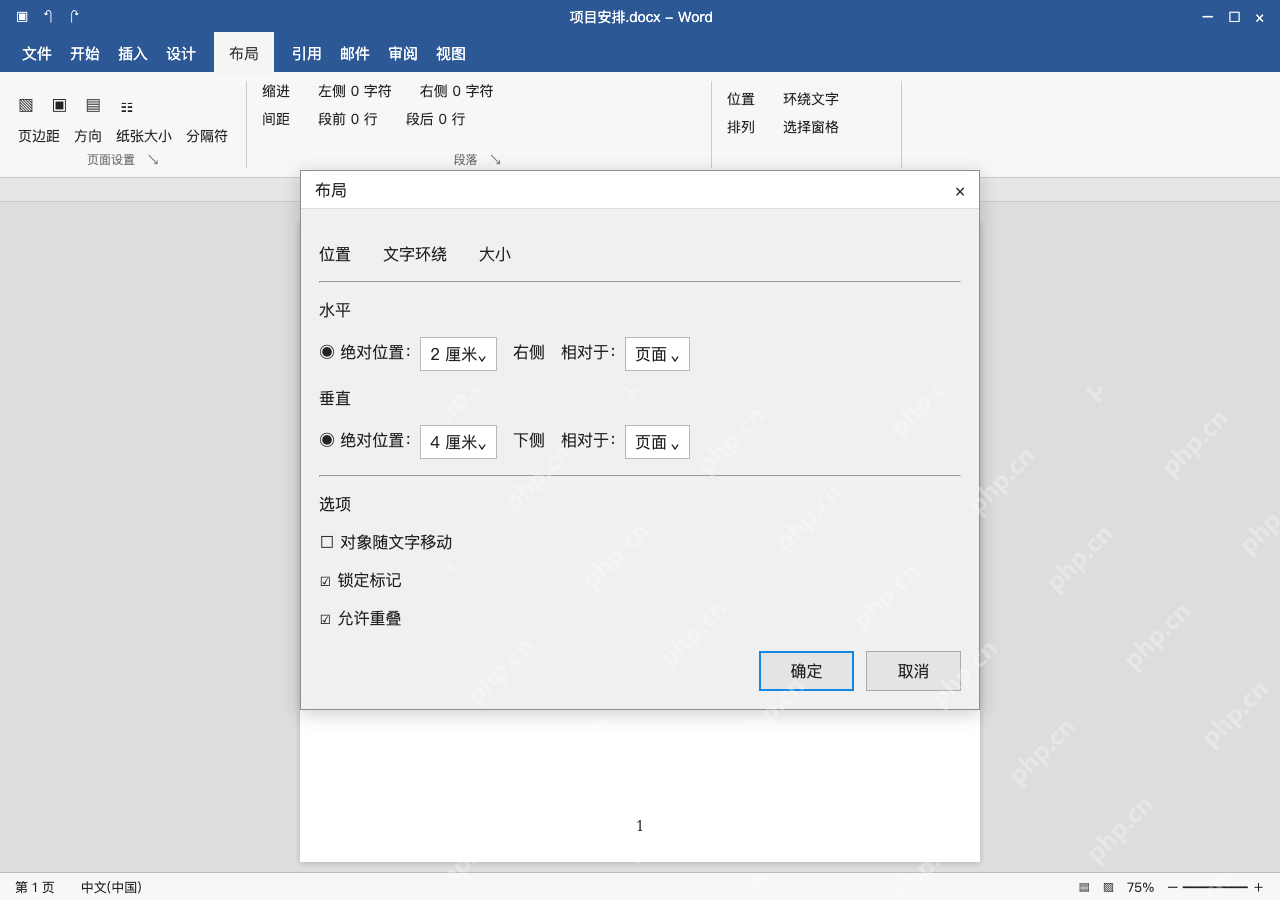1280x900 pixels.
Task: Uncheck the 锁定标记 checkbox
Action: pos(325,581)
